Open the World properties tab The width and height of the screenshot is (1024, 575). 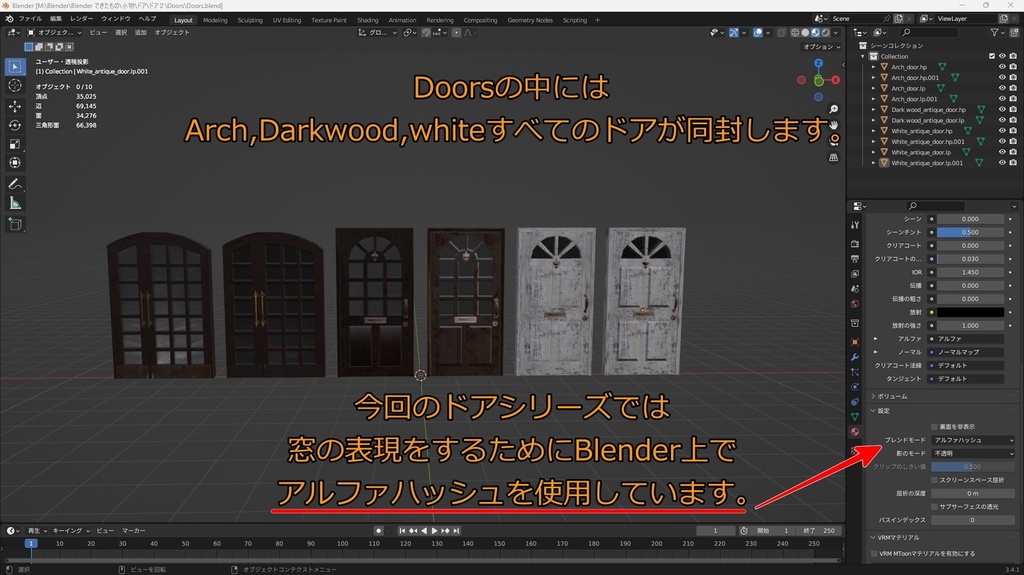[855, 304]
